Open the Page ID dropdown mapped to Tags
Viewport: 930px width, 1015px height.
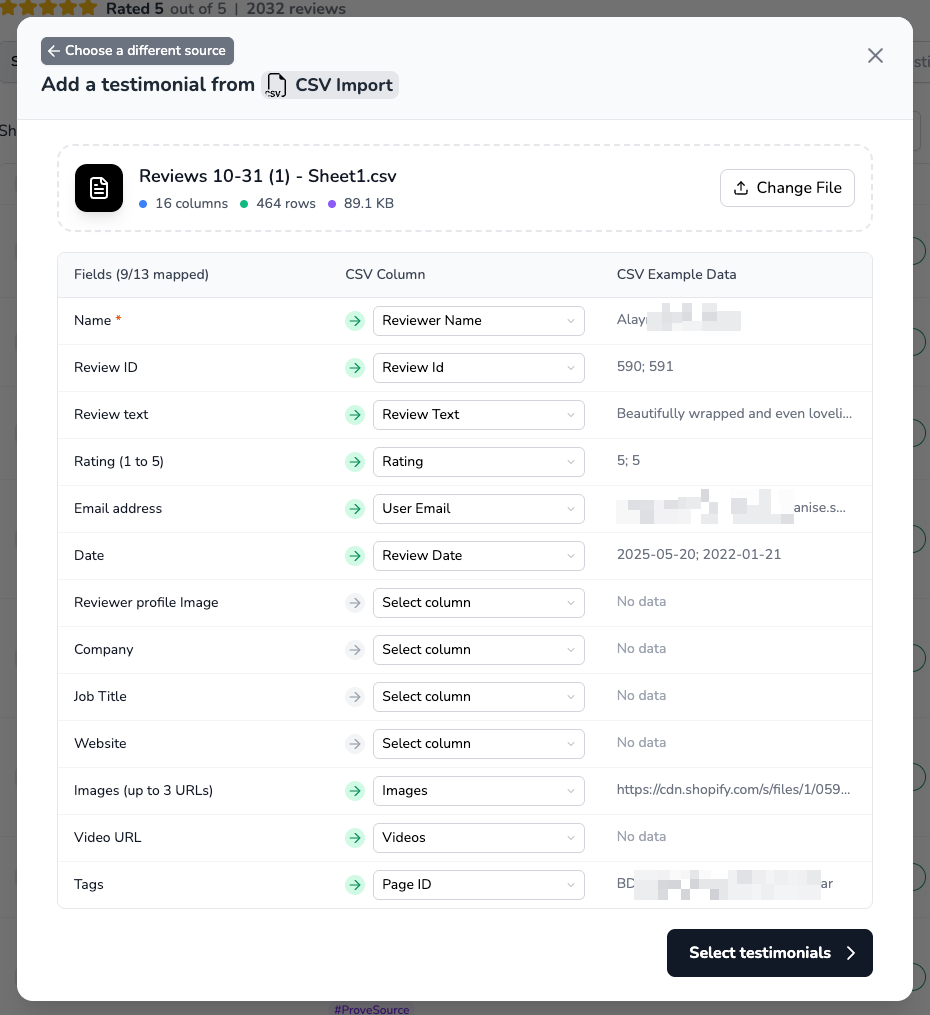[x=478, y=884]
